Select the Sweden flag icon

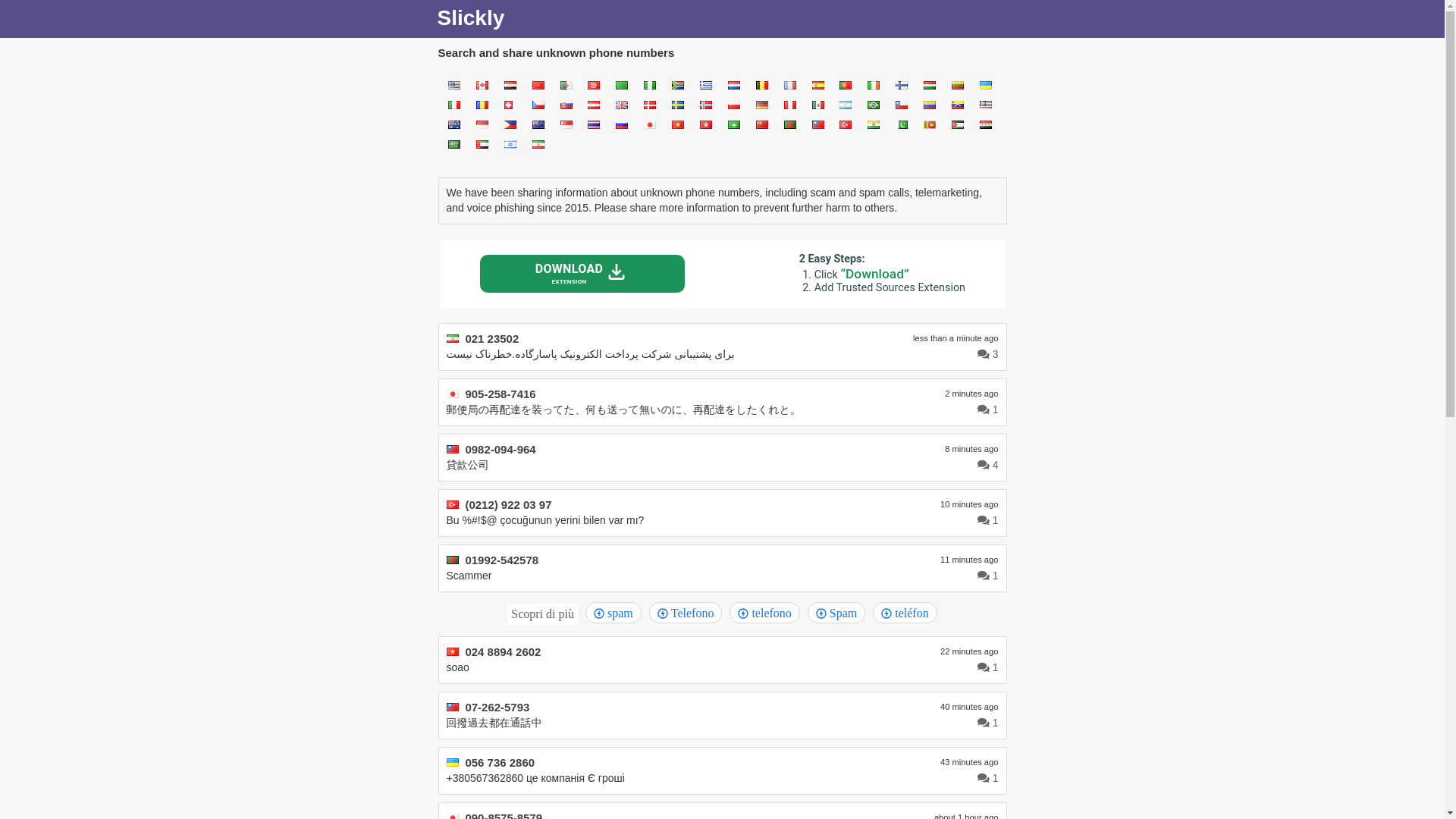[x=677, y=105]
